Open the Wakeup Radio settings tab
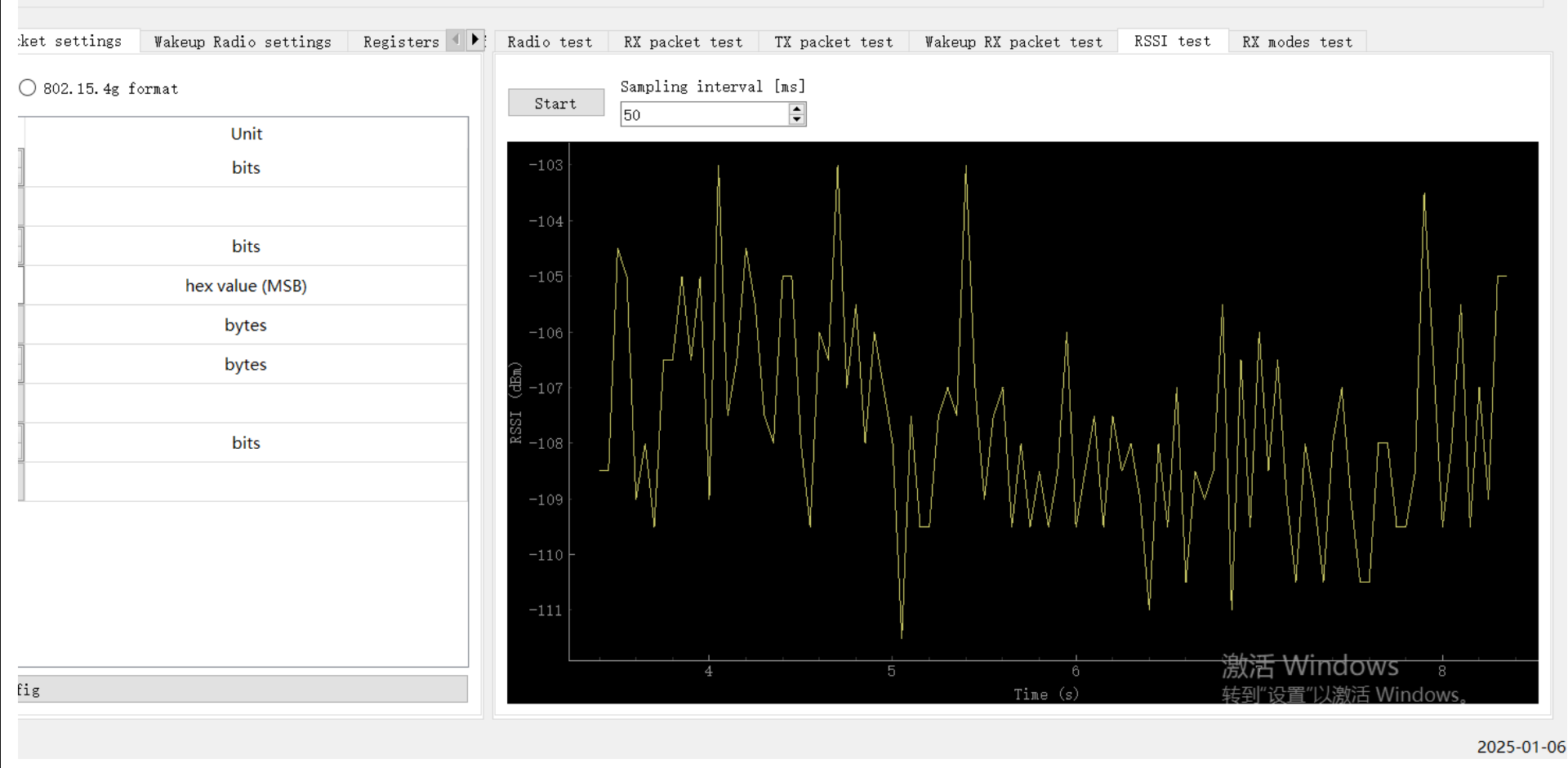This screenshot has height=768, width=1568. [242, 41]
